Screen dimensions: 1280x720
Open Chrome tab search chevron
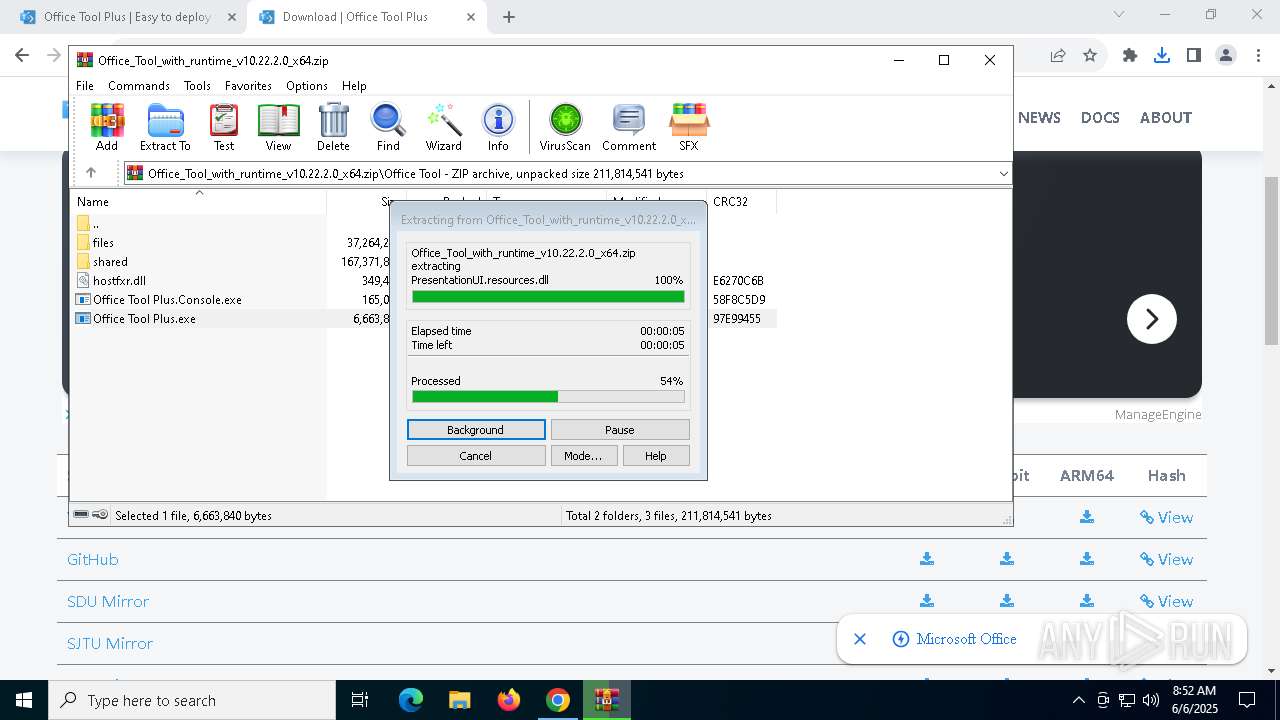(x=1119, y=15)
